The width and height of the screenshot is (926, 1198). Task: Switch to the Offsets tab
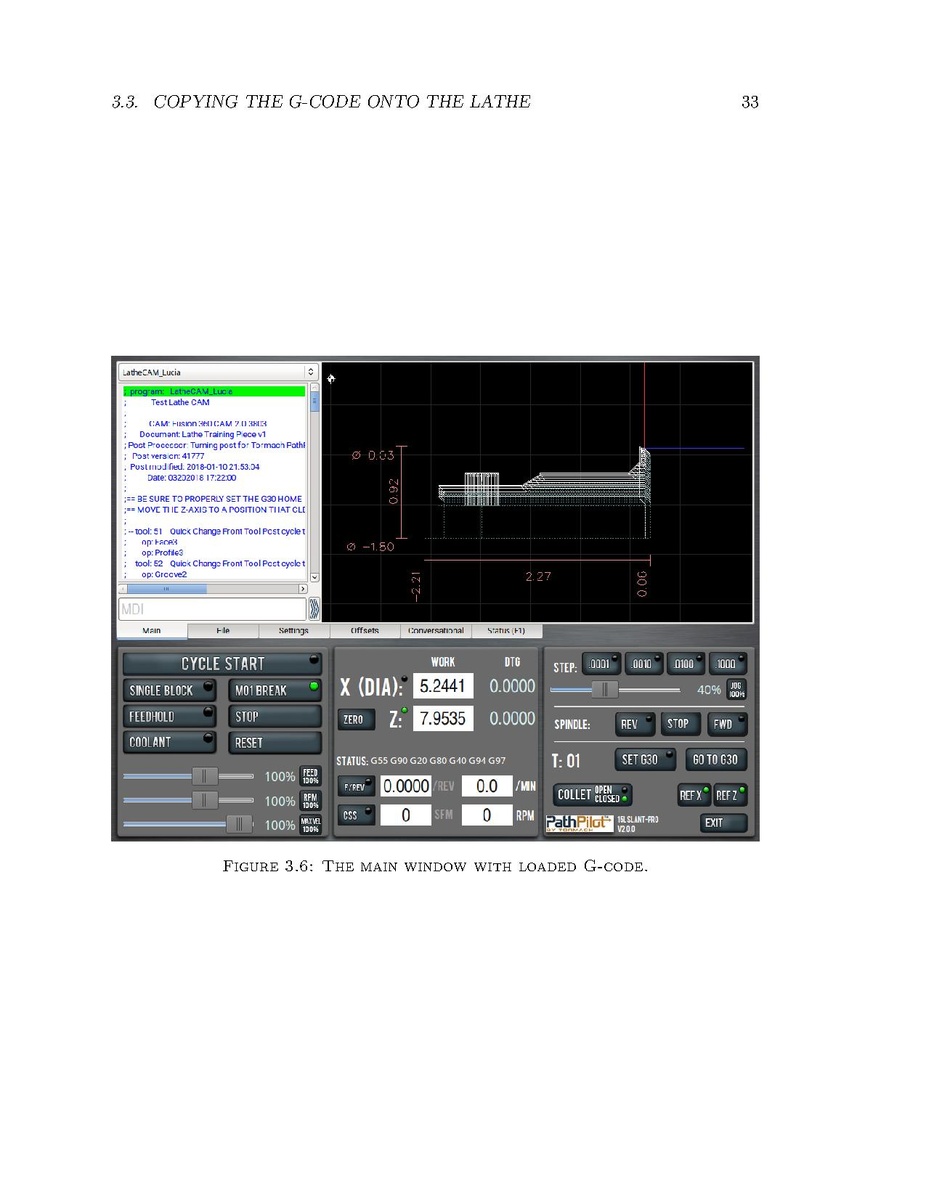coord(365,631)
